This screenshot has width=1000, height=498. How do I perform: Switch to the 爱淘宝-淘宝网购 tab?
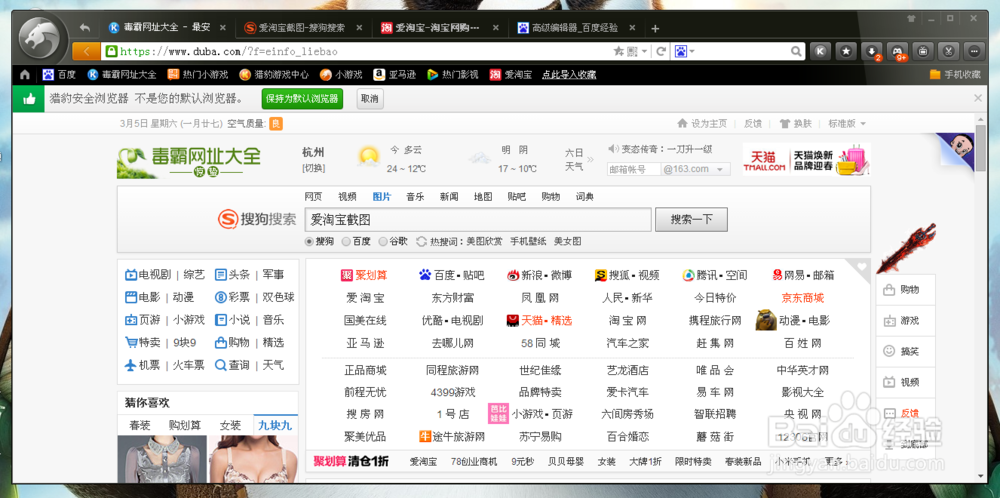[438, 28]
